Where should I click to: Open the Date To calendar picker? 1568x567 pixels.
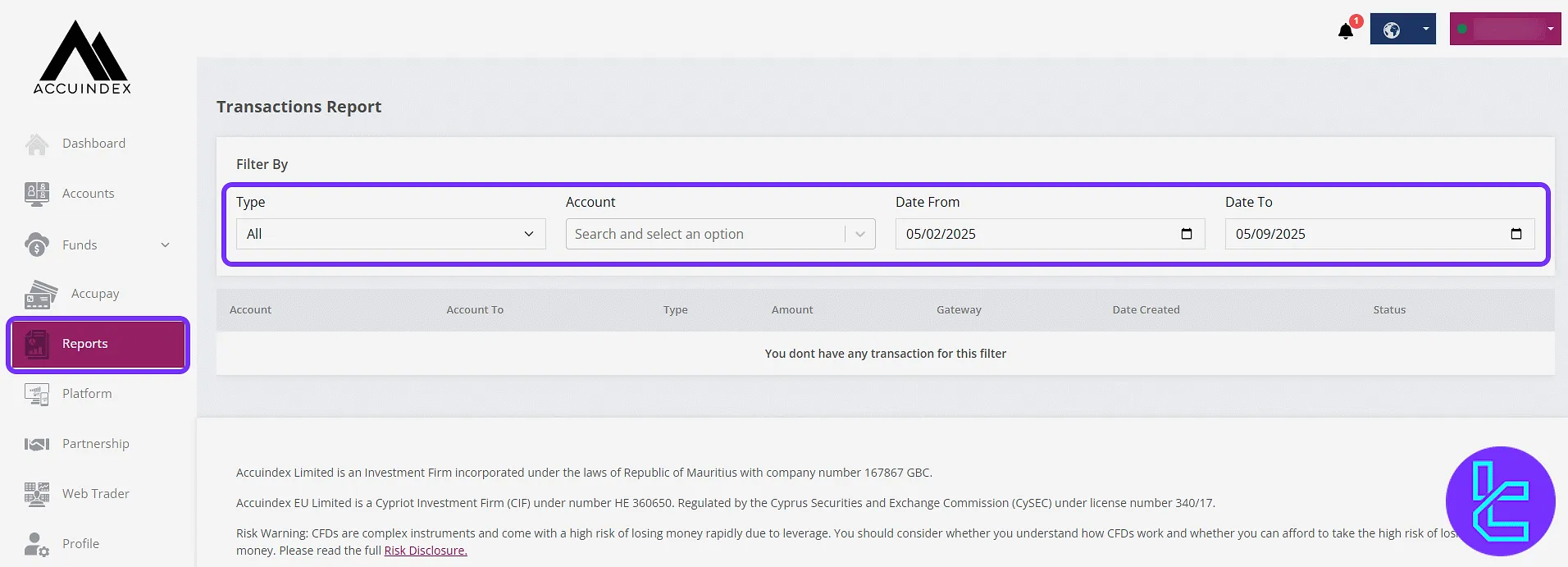click(1516, 234)
